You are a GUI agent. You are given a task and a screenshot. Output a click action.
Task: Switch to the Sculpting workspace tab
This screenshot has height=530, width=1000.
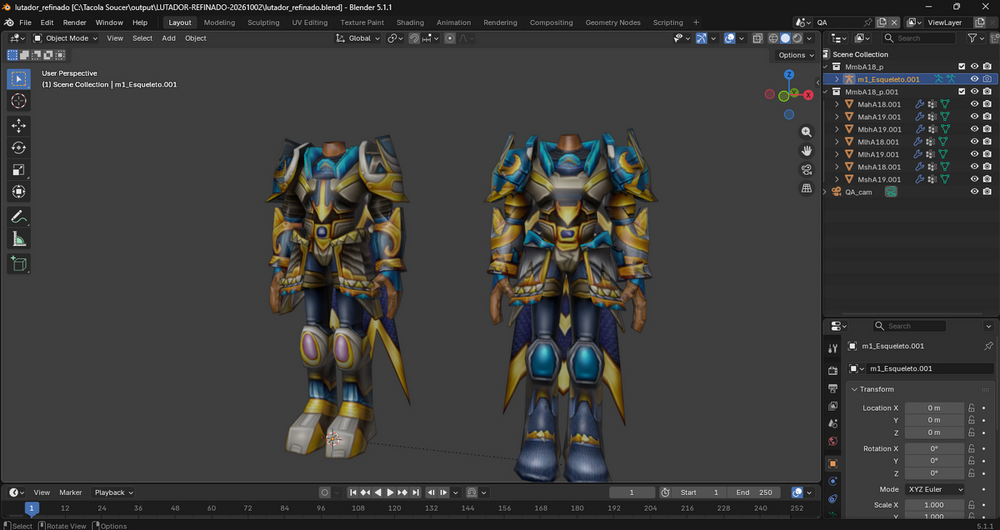click(263, 22)
